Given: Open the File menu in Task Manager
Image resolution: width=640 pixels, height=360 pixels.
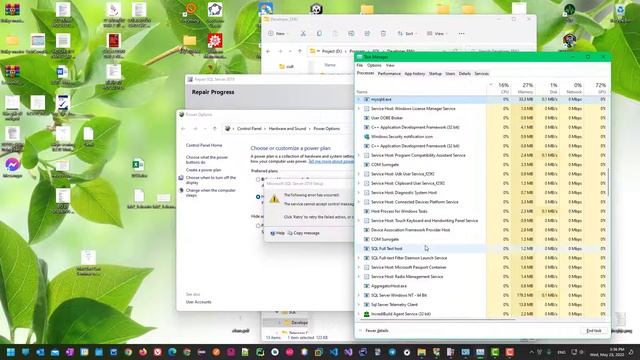Looking at the screenshot, I should tap(360, 65).
